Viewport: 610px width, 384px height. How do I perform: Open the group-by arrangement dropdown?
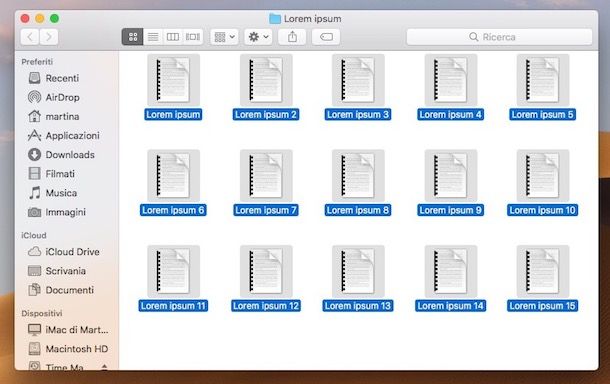tap(224, 37)
